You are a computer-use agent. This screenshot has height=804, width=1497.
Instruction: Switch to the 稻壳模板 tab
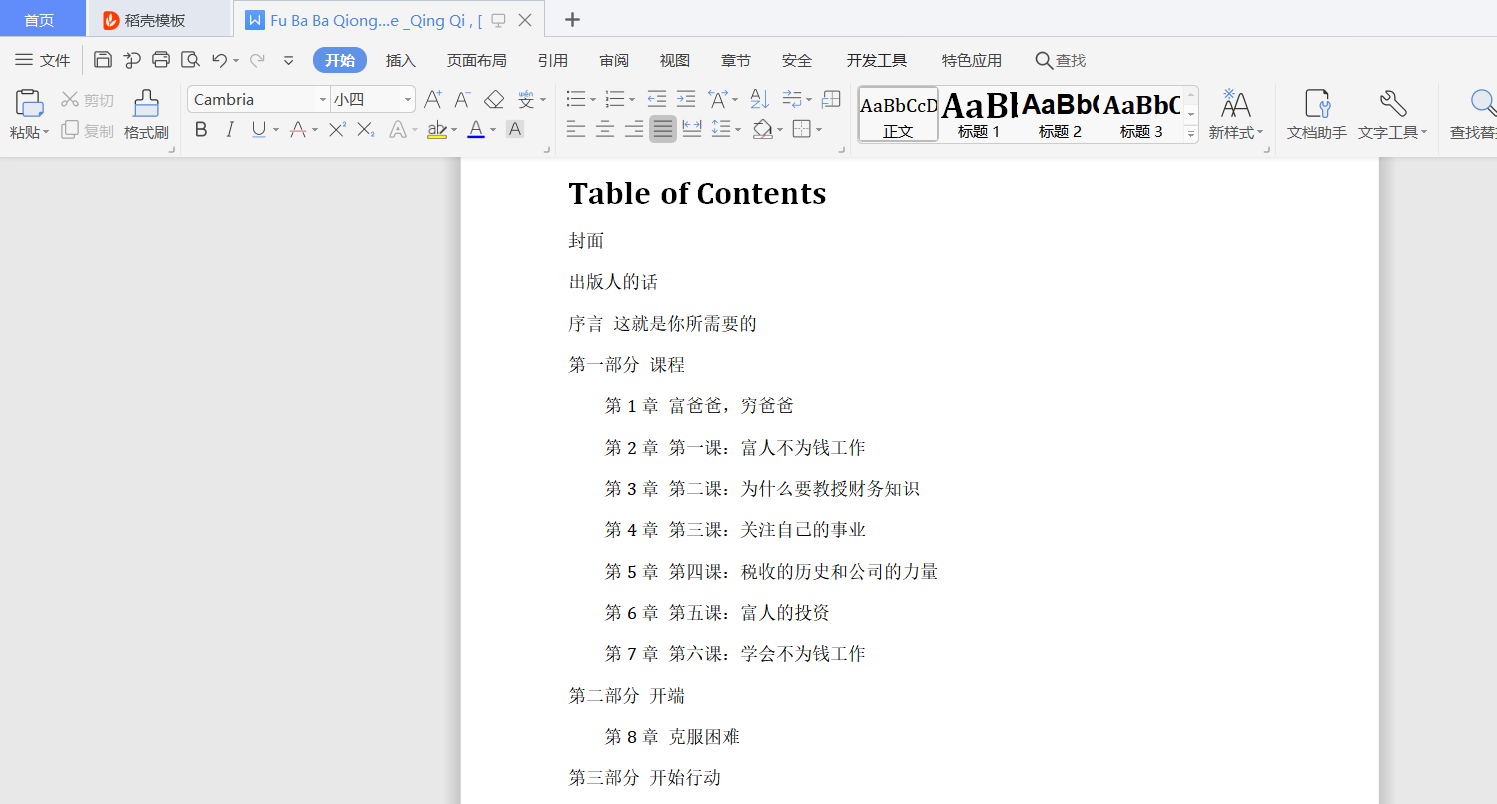tap(158, 20)
